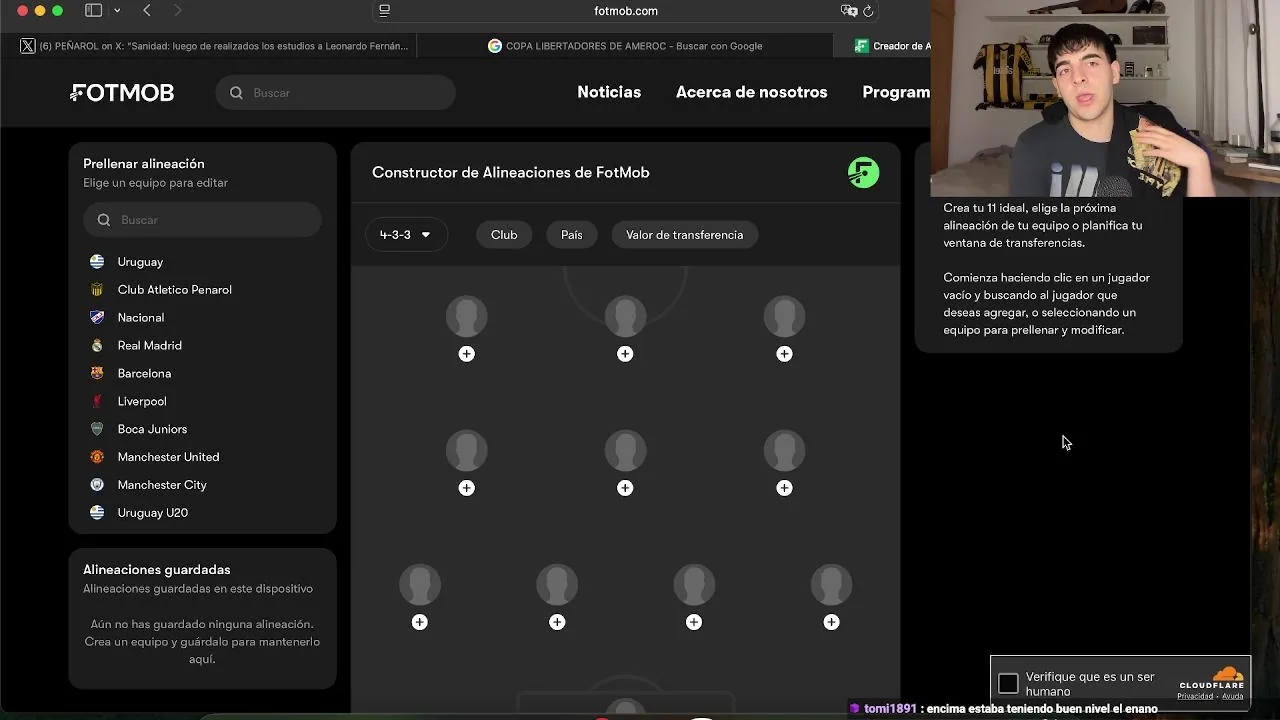Click the Safari back arrow
The width and height of the screenshot is (1280, 720).
click(147, 10)
